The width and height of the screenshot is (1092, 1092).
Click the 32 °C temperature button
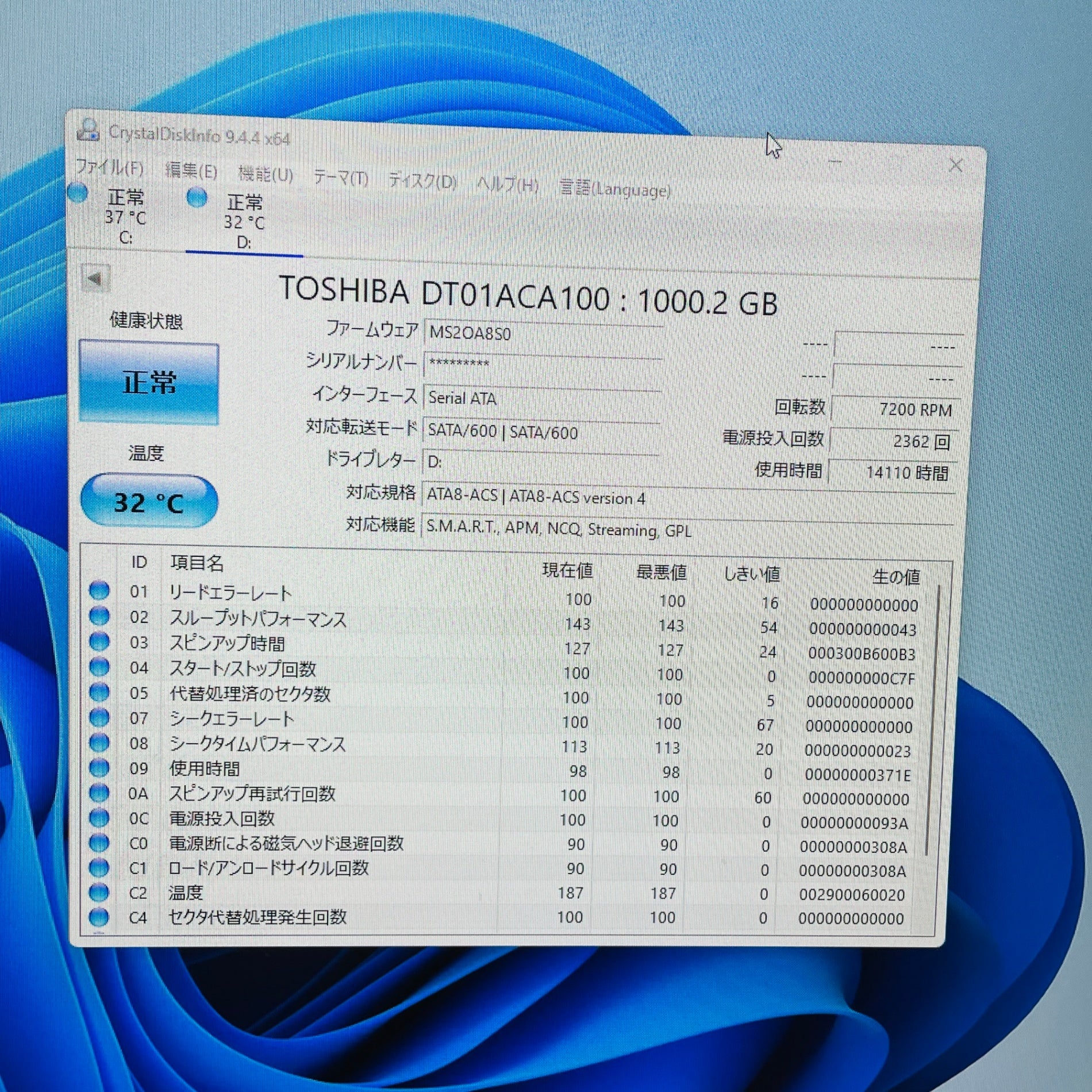pos(149,502)
